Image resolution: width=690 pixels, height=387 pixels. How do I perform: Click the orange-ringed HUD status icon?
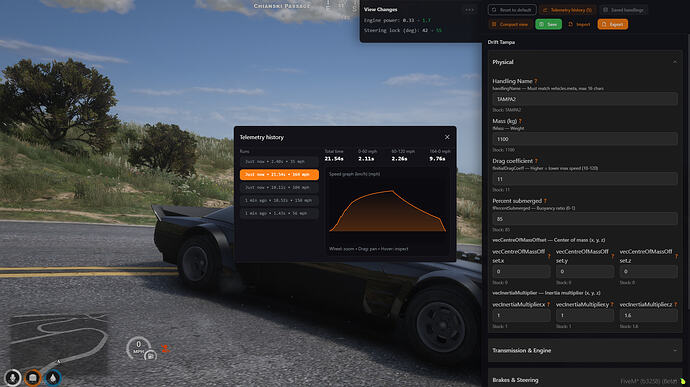[x=33, y=378]
